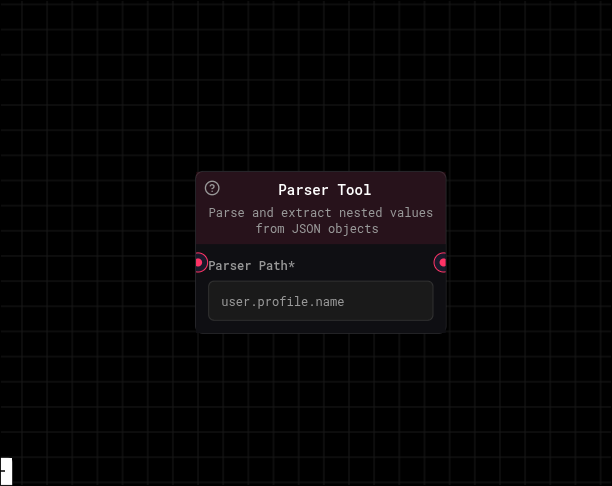Click the "from JSON objects" description line
This screenshot has height=486, width=612.
click(x=316, y=229)
